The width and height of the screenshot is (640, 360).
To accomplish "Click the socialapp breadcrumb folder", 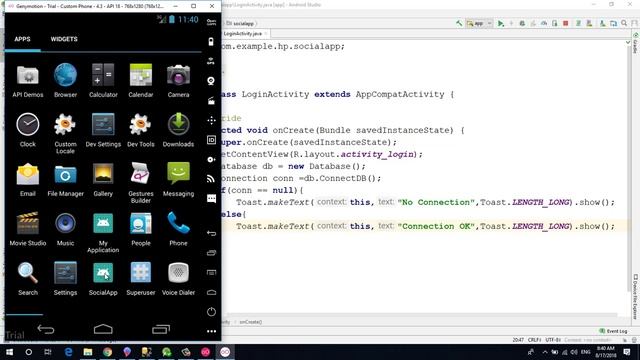I will click(240, 23).
